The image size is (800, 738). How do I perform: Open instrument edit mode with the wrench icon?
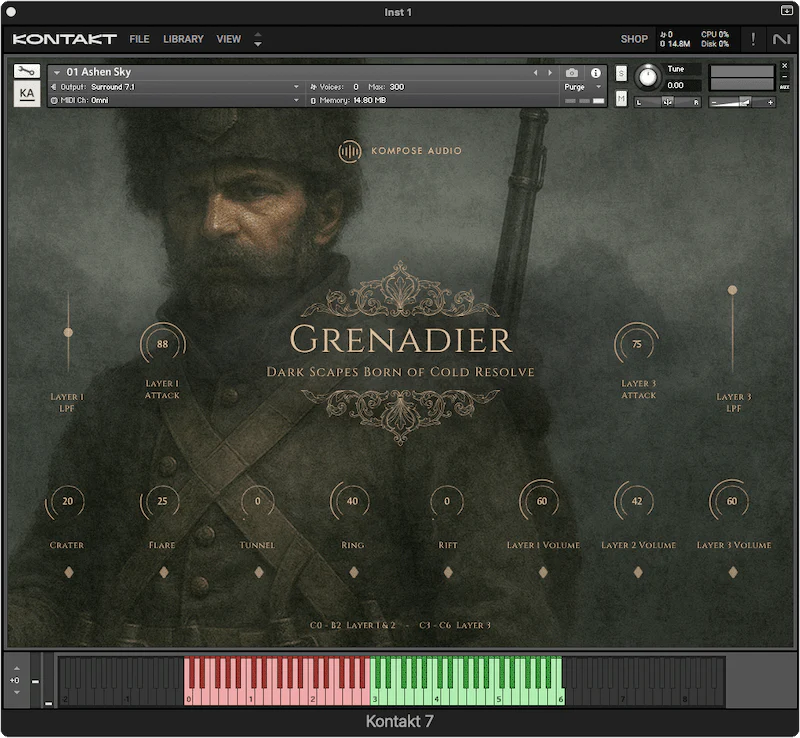tap(25, 72)
